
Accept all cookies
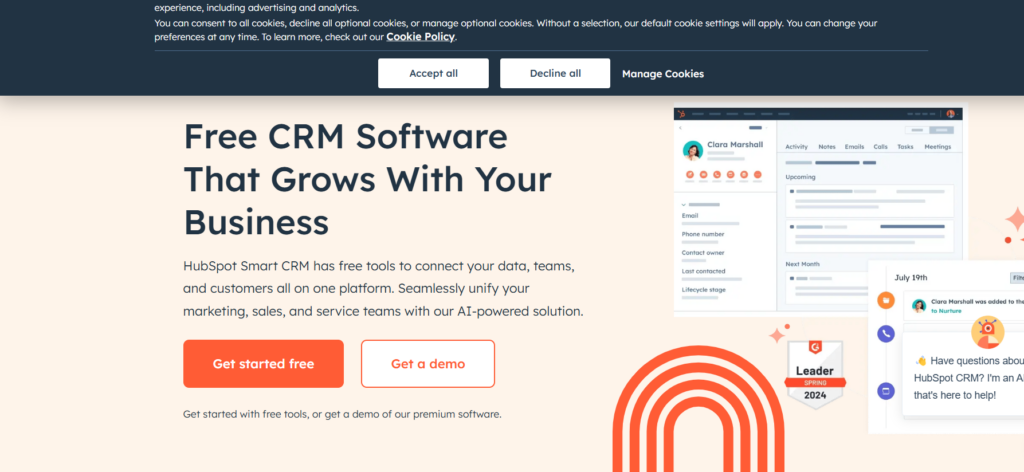433,73
